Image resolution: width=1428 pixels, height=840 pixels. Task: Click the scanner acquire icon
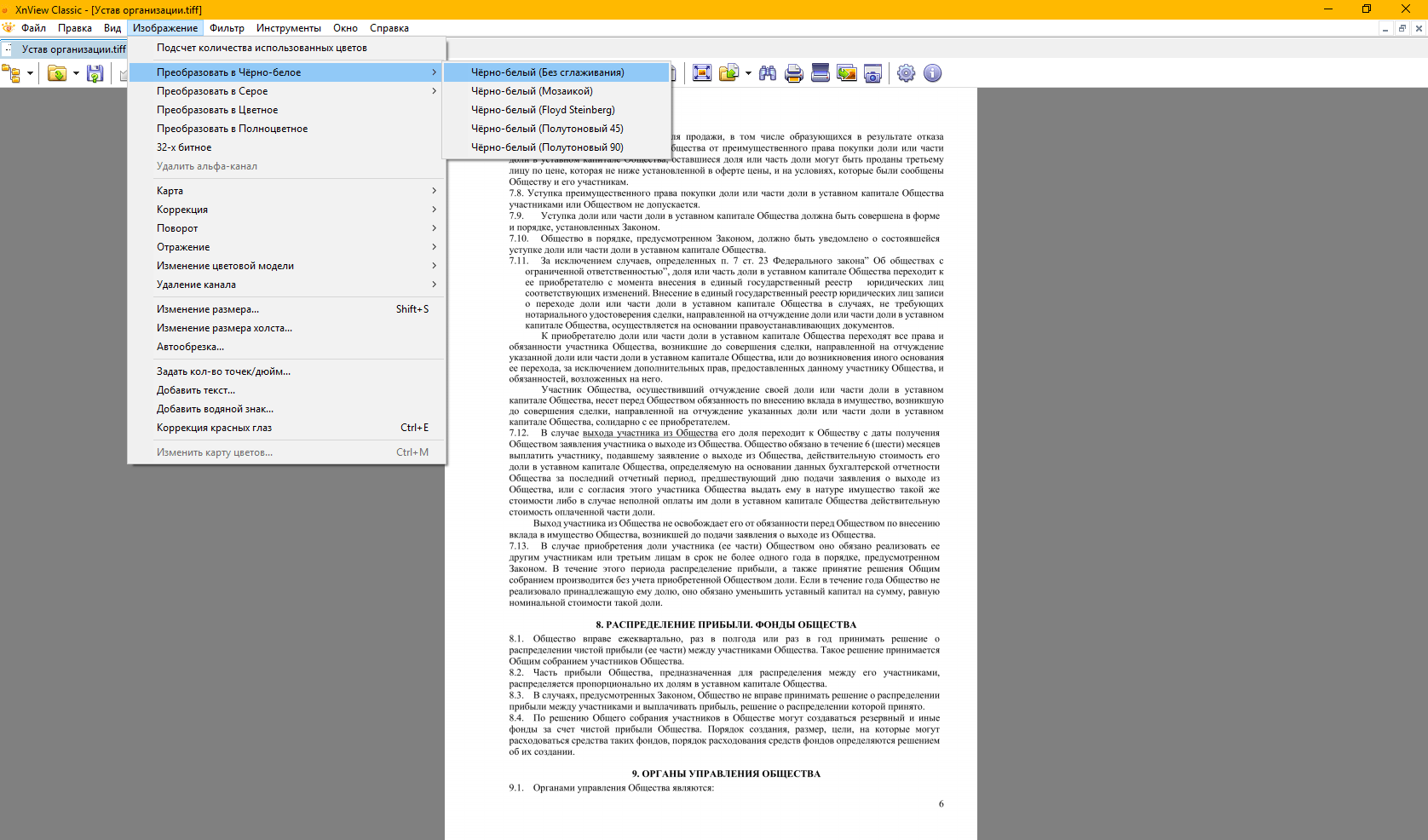[821, 73]
